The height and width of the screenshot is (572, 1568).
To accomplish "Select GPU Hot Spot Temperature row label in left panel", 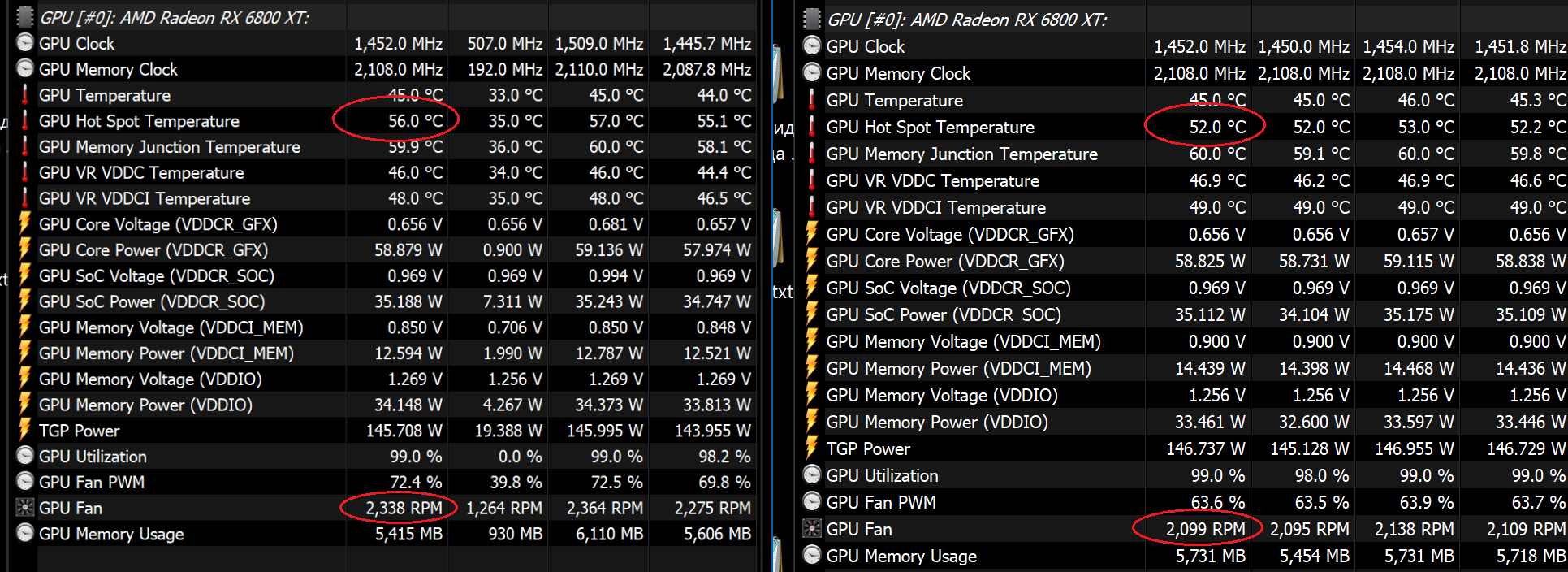I will tap(139, 121).
